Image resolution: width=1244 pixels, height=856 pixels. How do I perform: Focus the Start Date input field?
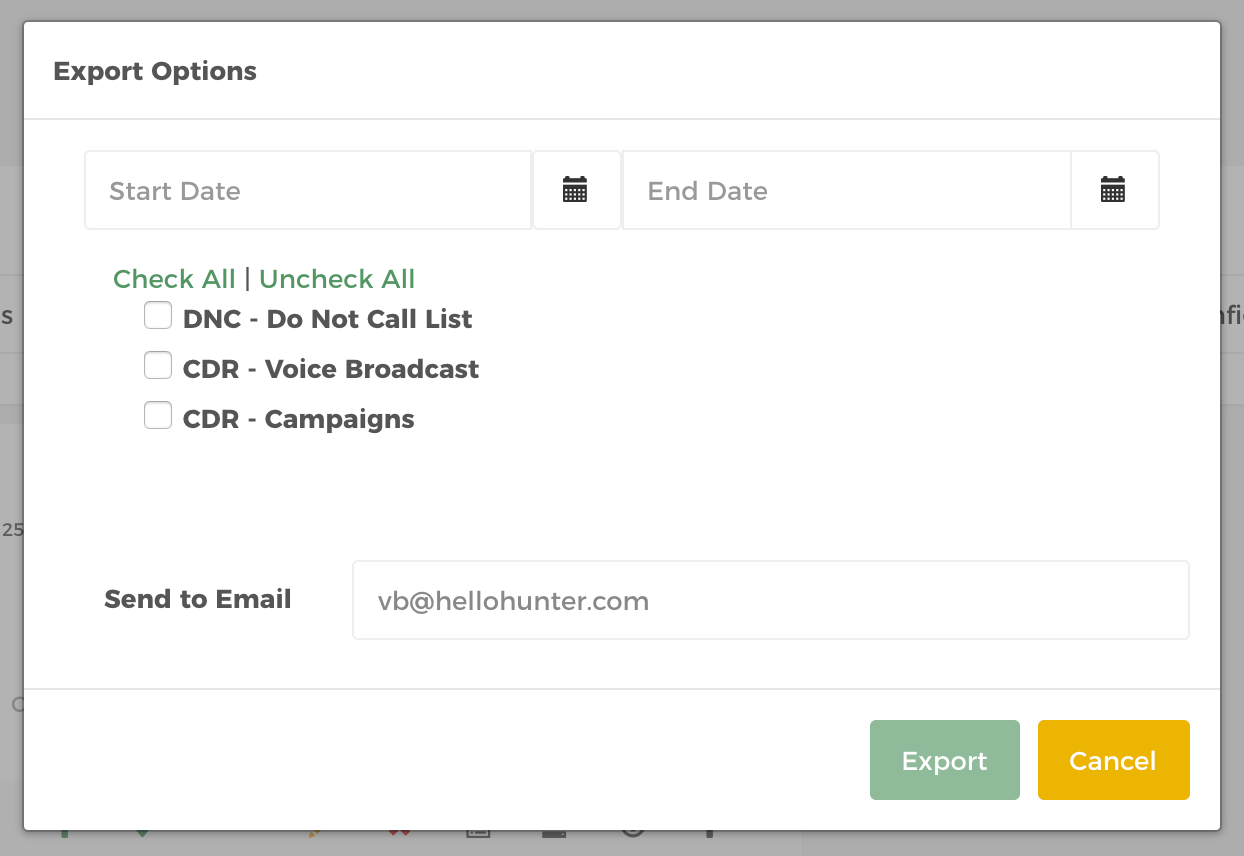[x=308, y=190]
